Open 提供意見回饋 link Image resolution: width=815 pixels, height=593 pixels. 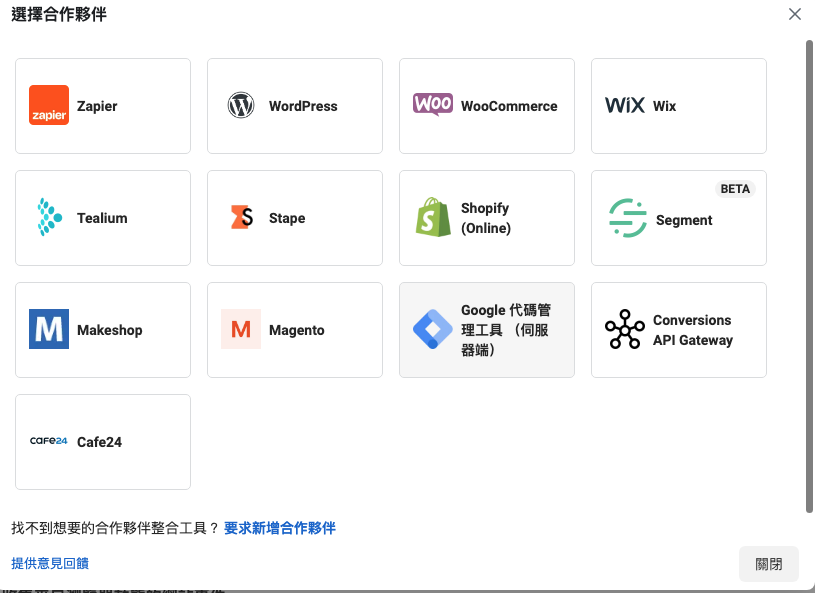coord(50,563)
